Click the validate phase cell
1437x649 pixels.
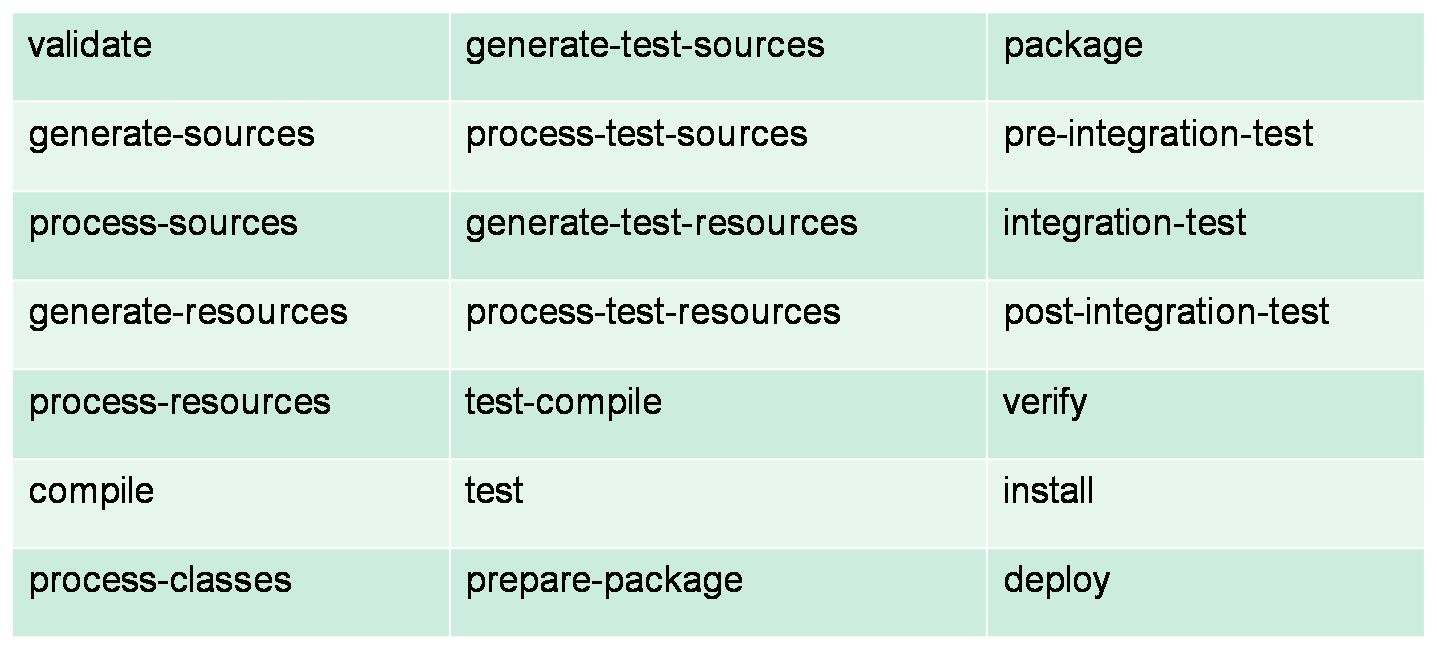pos(90,45)
